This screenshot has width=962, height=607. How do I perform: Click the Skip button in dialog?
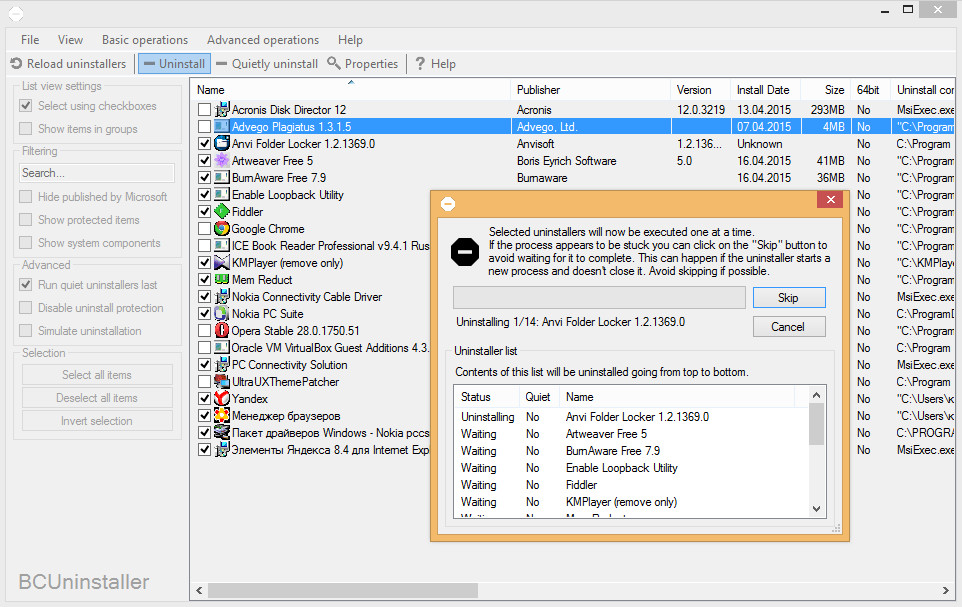click(x=789, y=298)
